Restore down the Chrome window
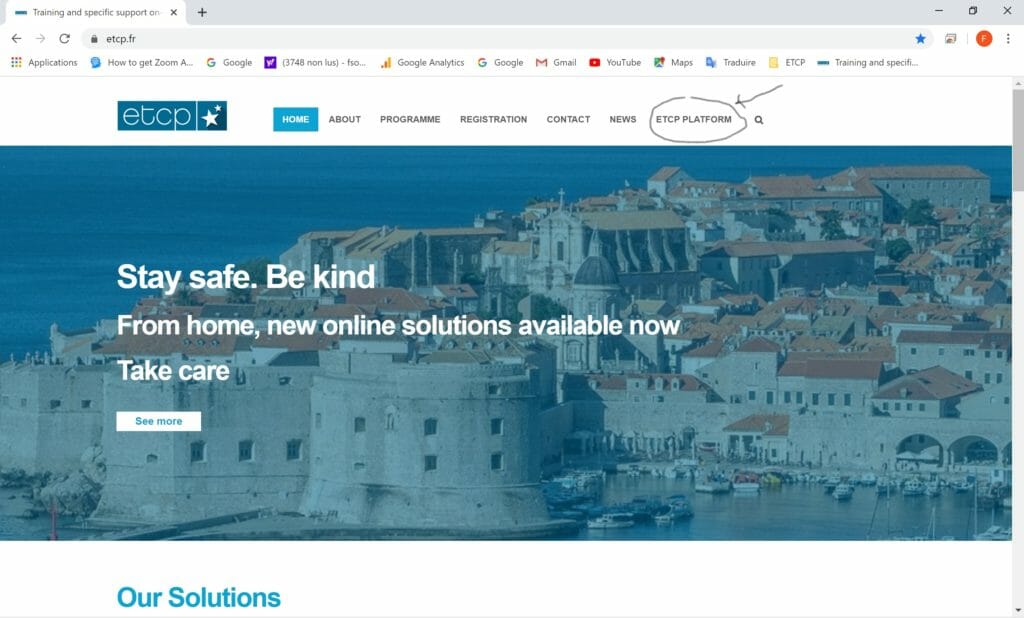This screenshot has width=1024, height=618. 972,10
